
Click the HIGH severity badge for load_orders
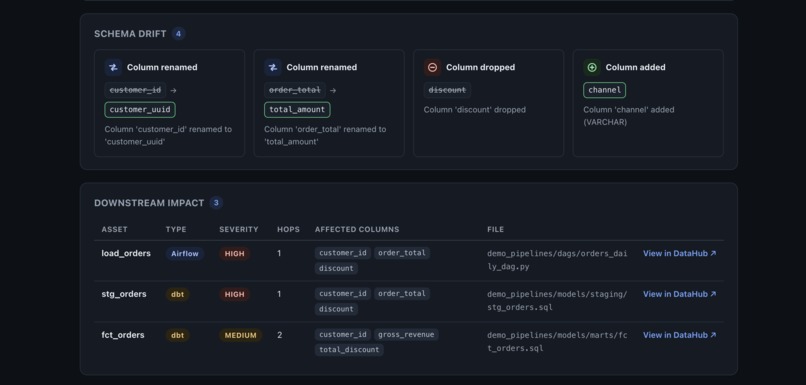234,253
